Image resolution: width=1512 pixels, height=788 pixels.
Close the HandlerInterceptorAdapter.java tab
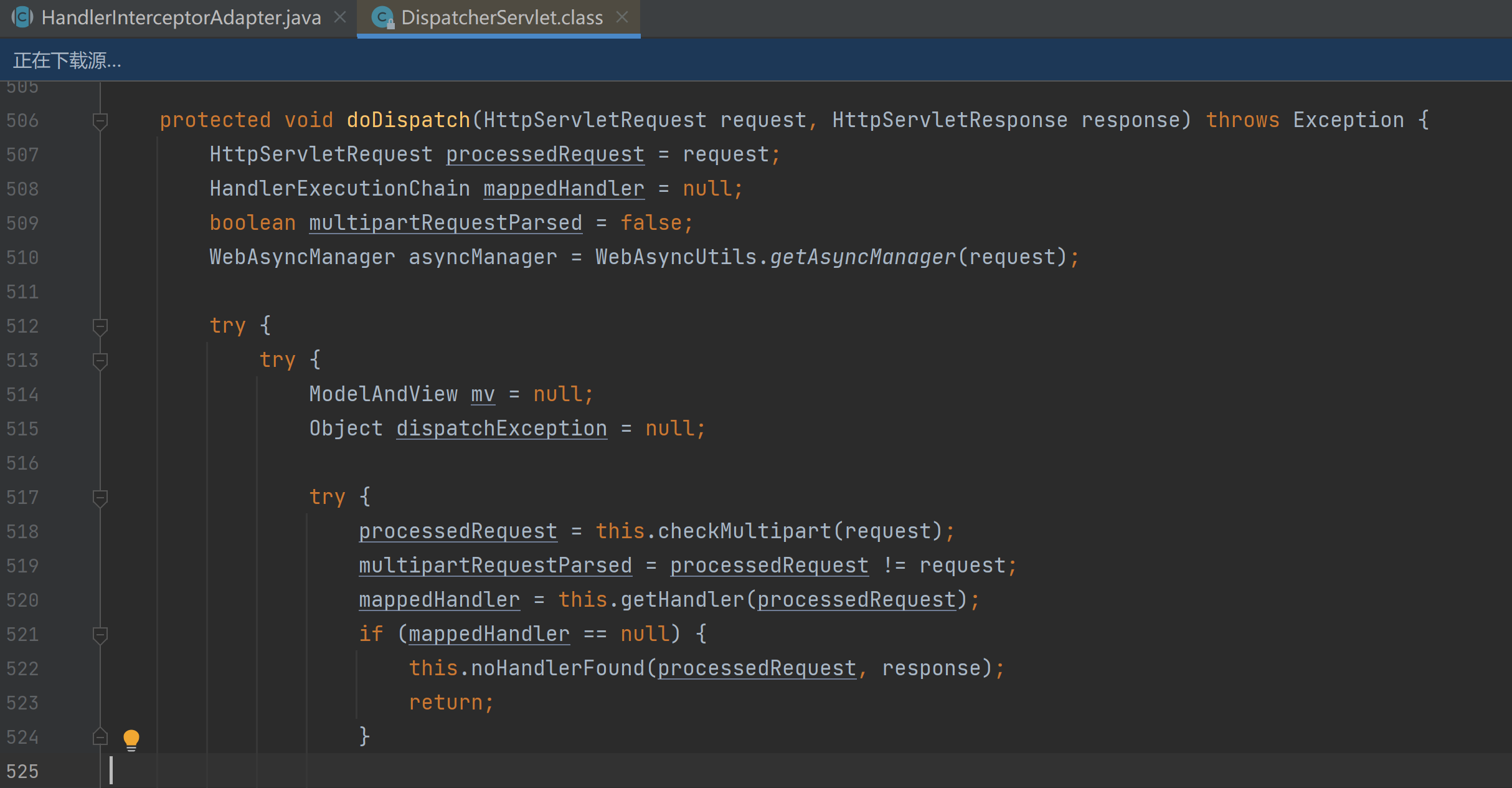[340, 17]
